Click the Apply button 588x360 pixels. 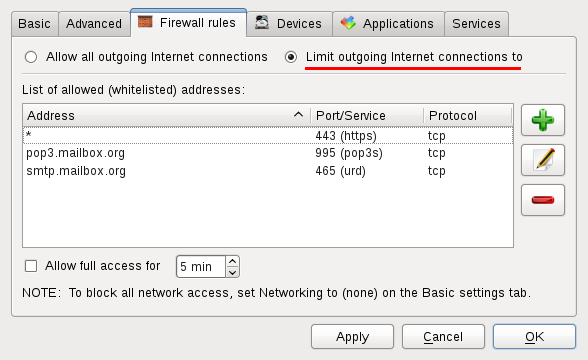(352, 336)
